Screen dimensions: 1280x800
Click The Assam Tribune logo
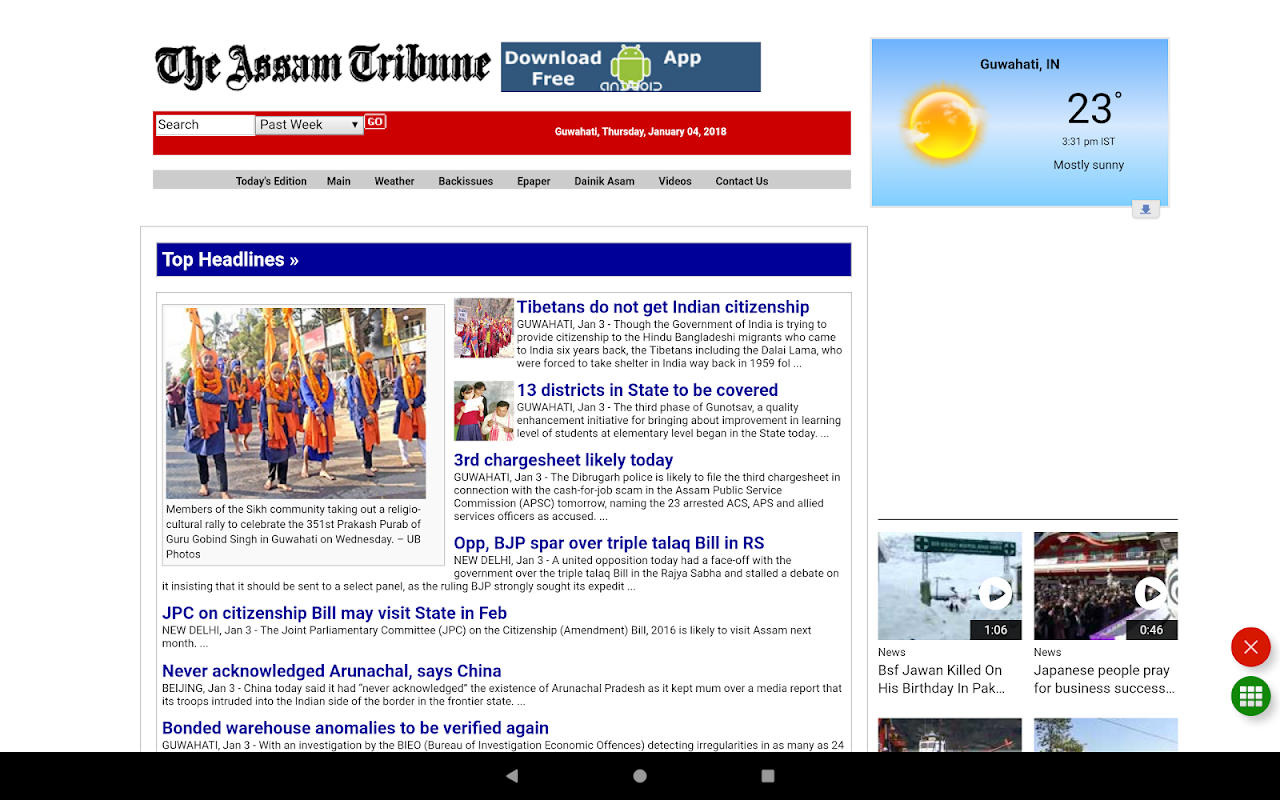tap(323, 67)
